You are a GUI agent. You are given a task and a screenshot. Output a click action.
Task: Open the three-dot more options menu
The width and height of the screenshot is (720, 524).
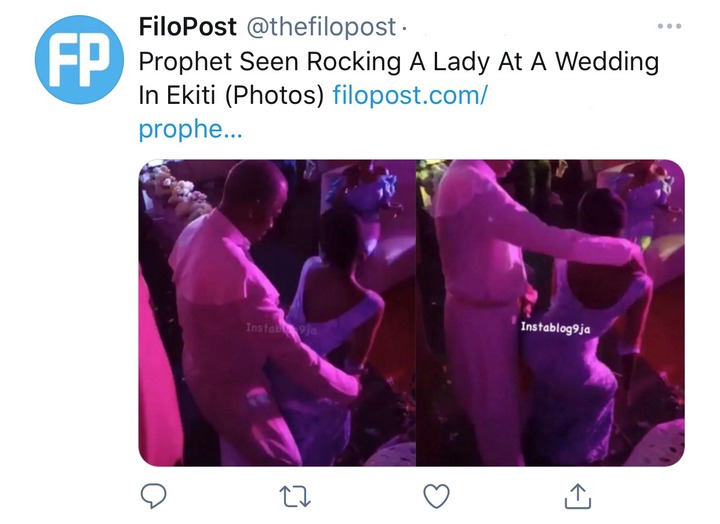tap(669, 26)
